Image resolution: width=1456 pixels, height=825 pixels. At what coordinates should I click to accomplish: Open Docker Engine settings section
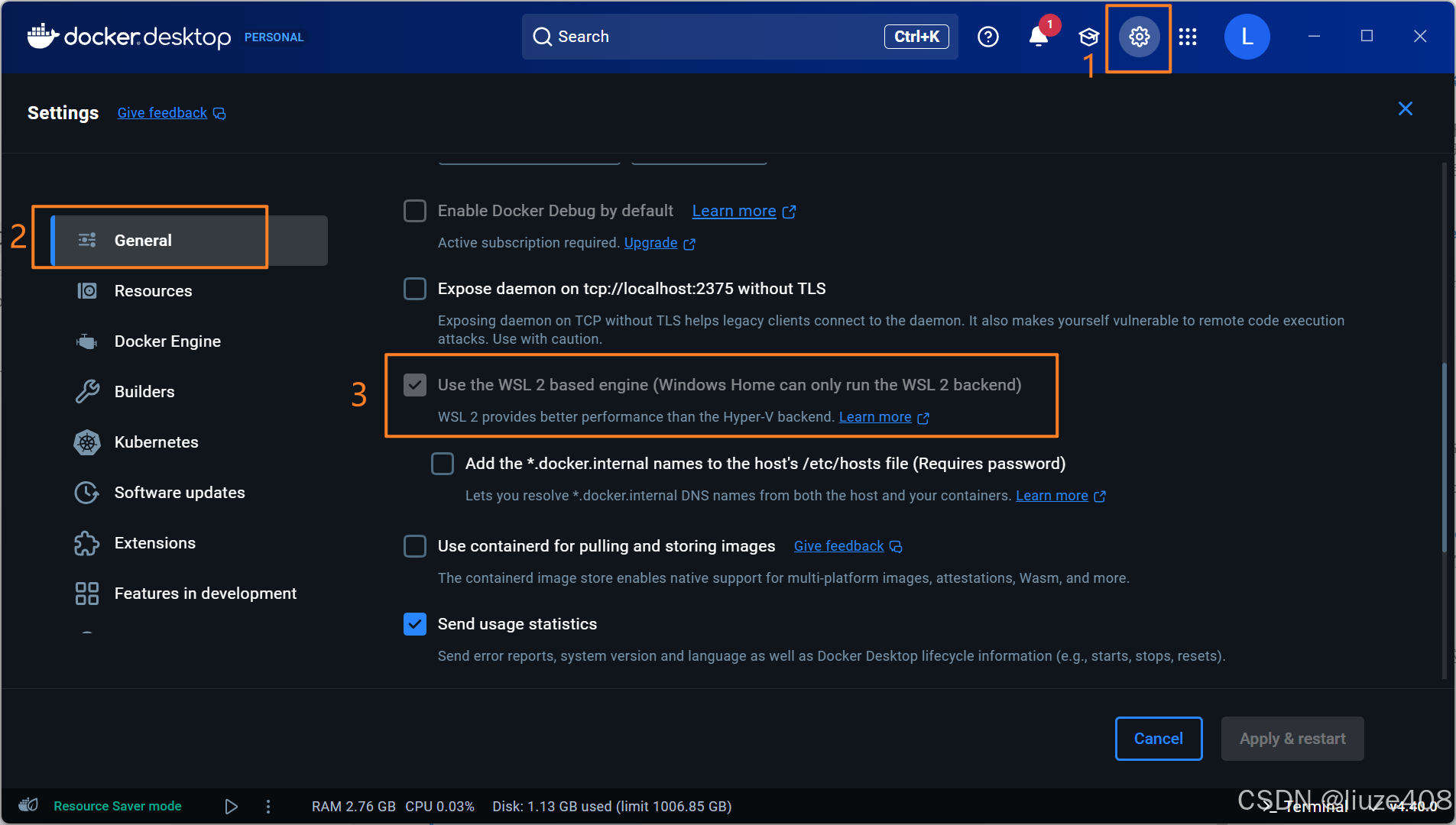pos(189,341)
